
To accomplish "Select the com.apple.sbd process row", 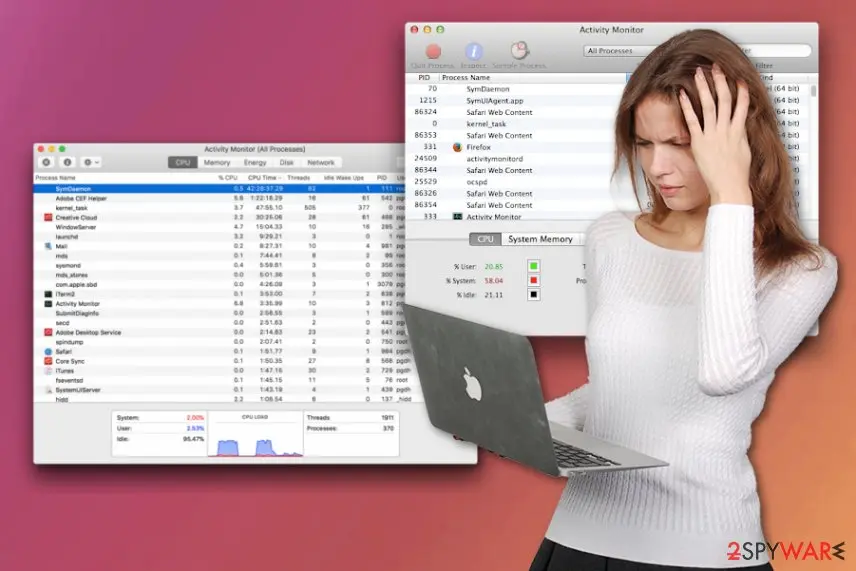I will click(219, 284).
